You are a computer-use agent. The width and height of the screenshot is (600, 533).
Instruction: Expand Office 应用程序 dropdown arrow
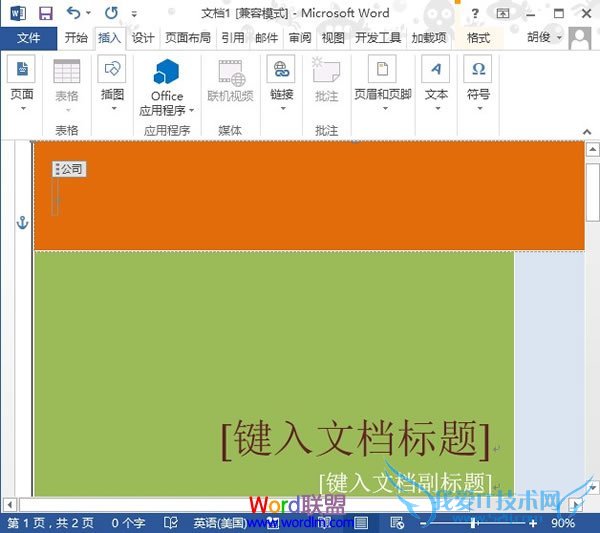[x=192, y=111]
